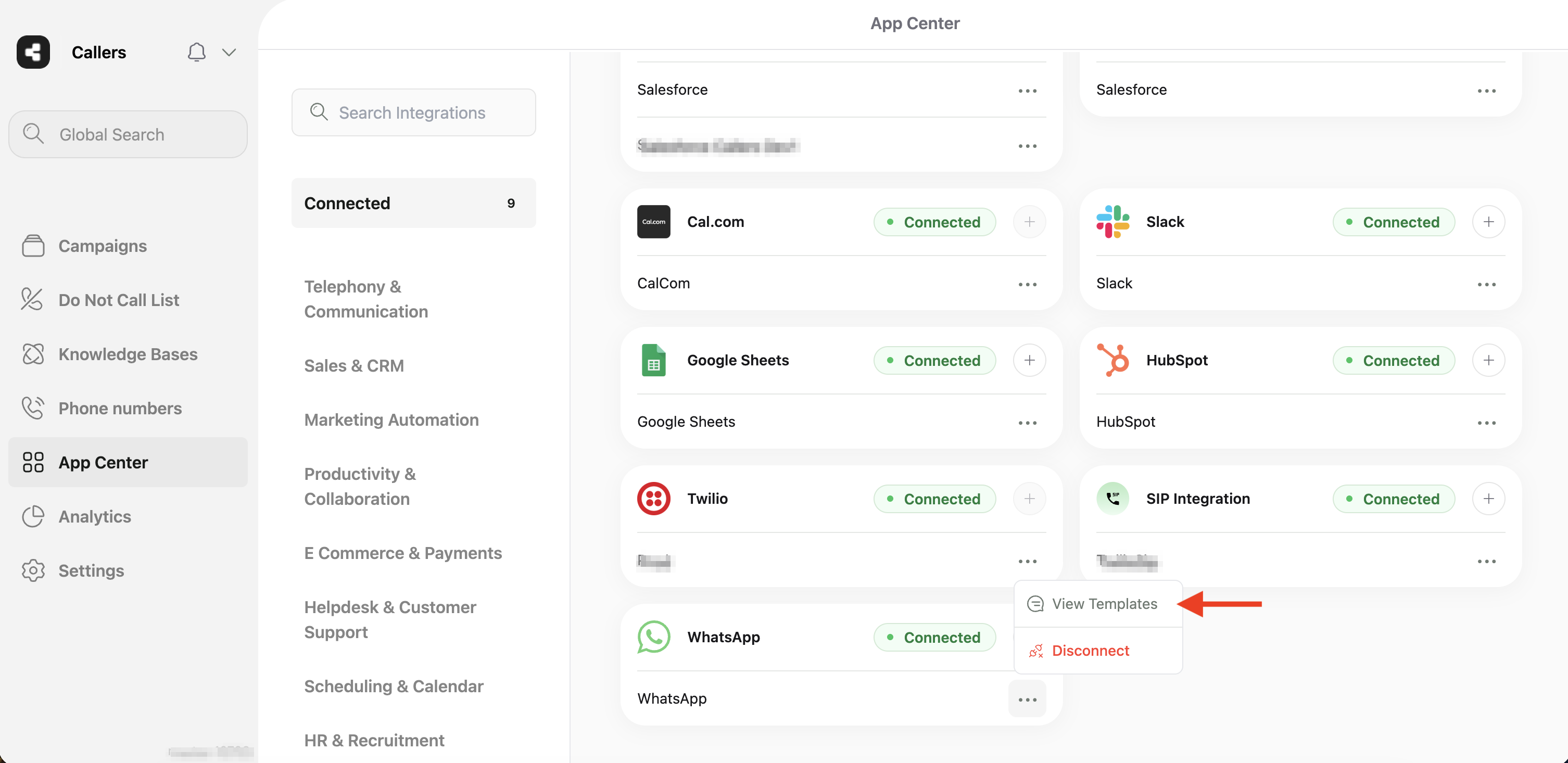Screen dimensions: 1568x763
Task: Select the 'CalCom' connection name
Action: 663,284
